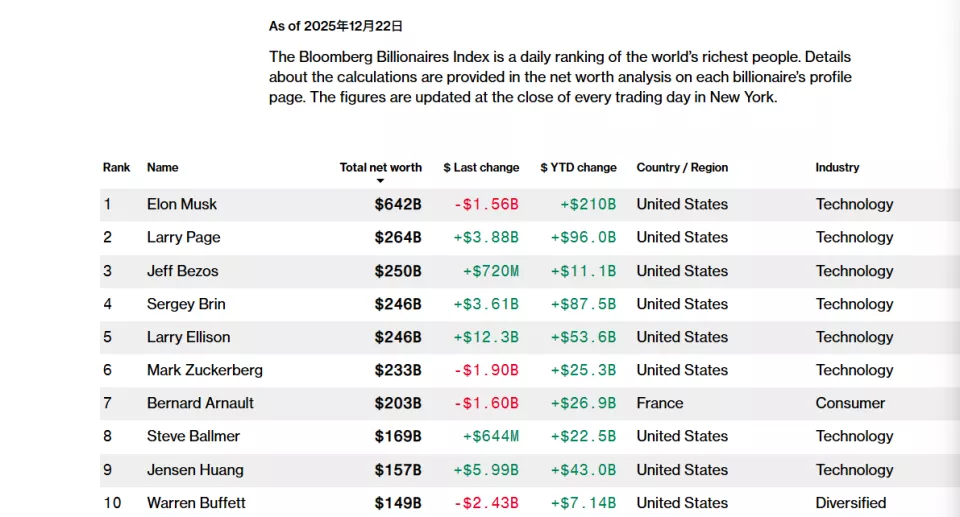The image size is (960, 517).
Task: Select Jeff Bezos in the ranking
Action: [182, 271]
